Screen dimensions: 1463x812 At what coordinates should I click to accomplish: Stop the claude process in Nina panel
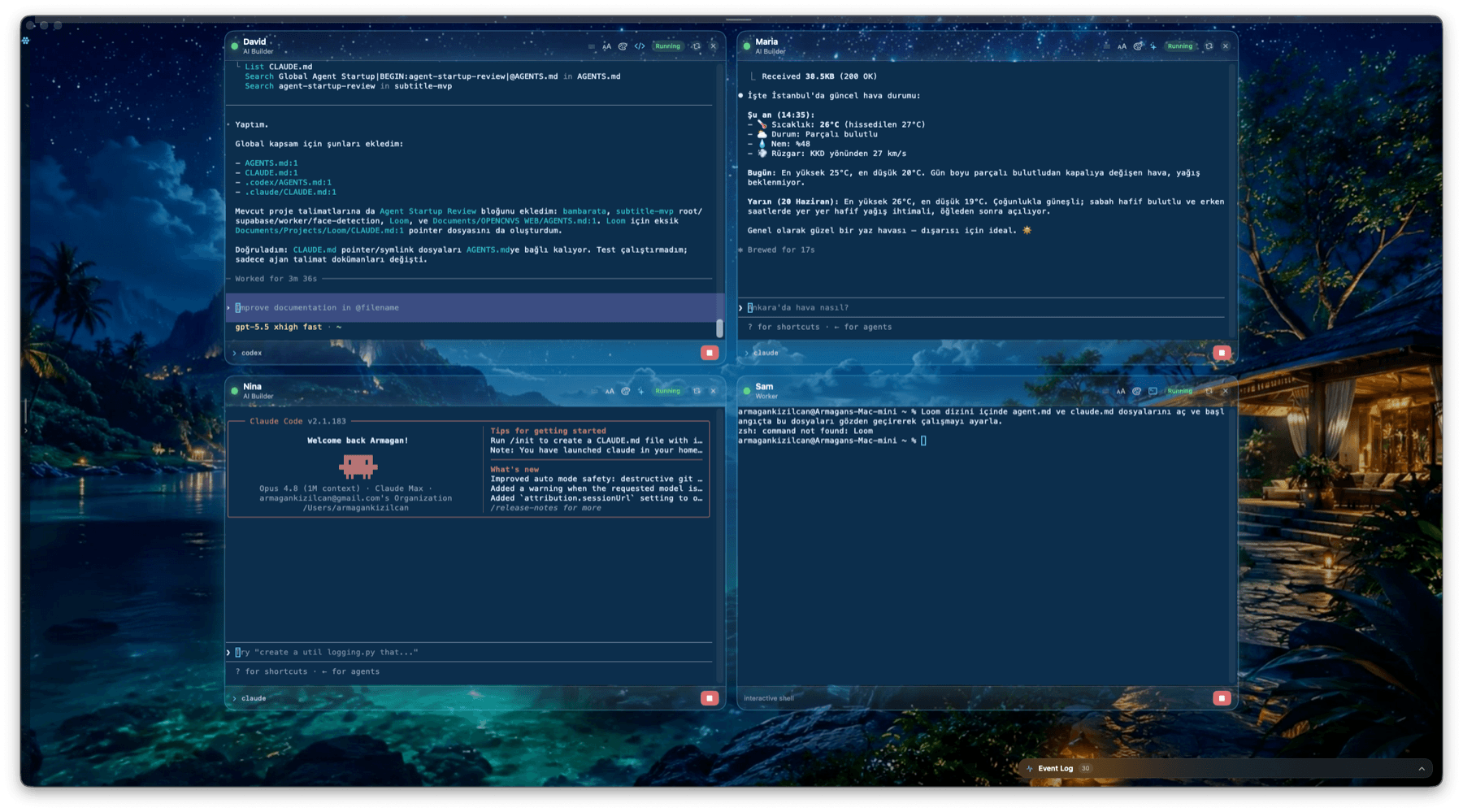pyautogui.click(x=710, y=698)
